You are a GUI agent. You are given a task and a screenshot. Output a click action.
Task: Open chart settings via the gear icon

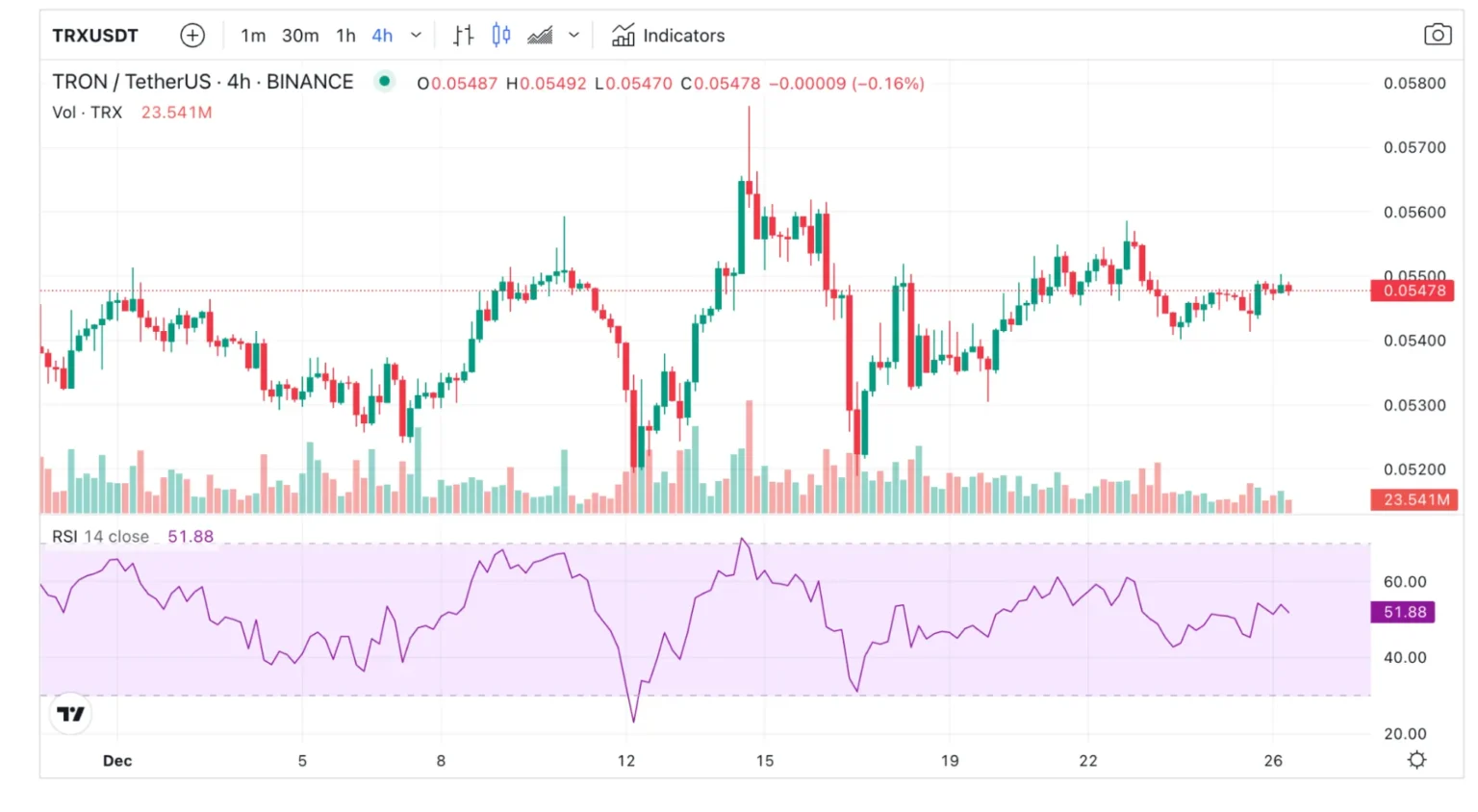click(1415, 759)
